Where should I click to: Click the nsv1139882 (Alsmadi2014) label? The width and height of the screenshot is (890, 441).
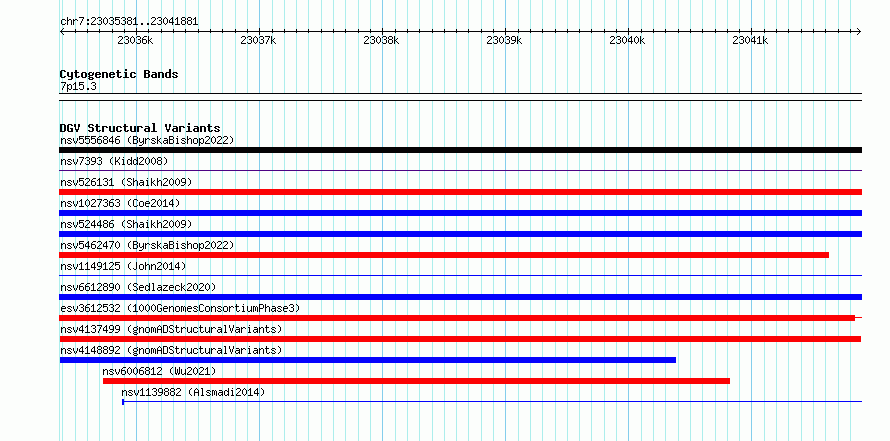tap(193, 392)
